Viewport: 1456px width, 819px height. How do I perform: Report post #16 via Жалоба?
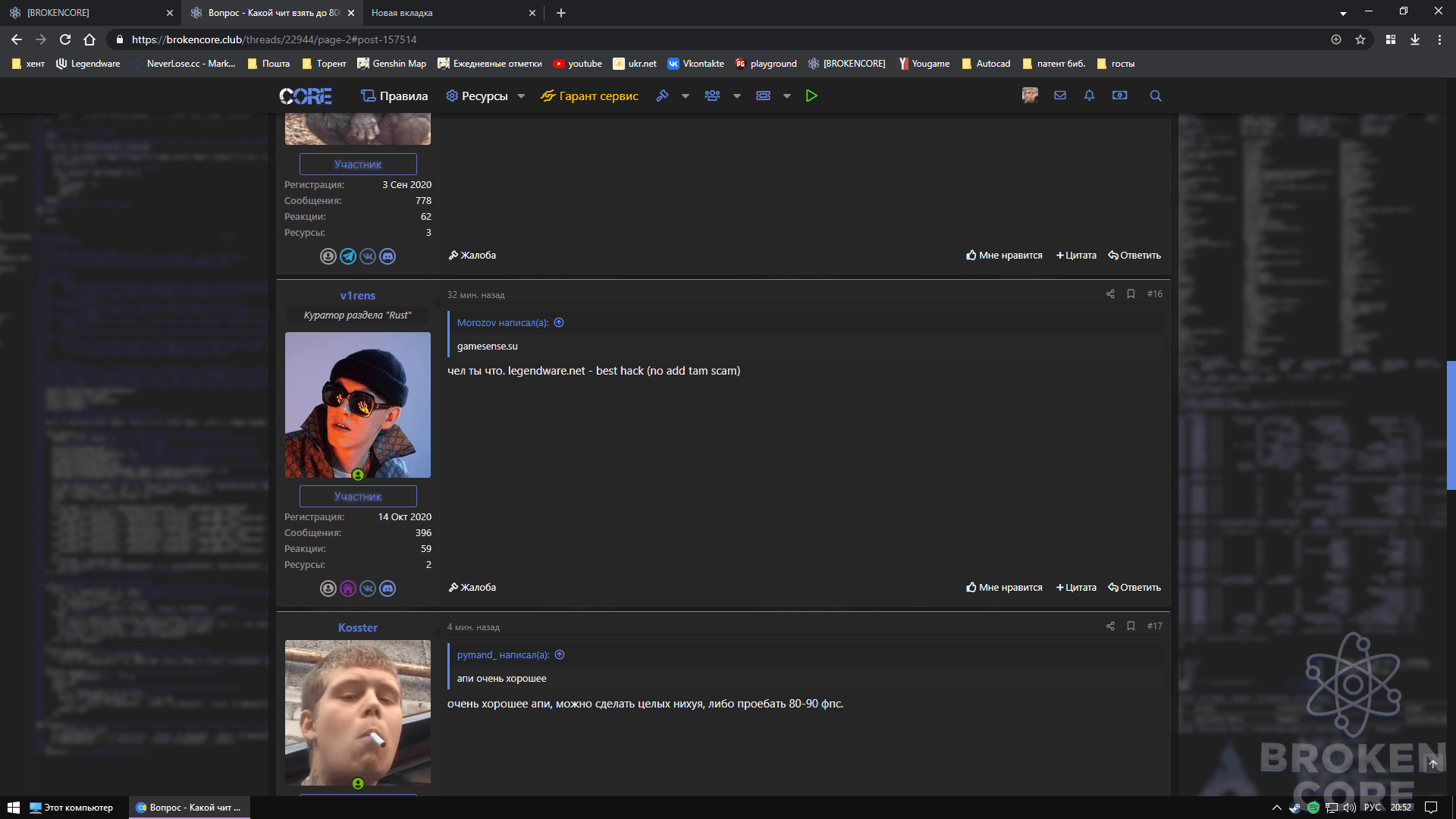(x=472, y=588)
